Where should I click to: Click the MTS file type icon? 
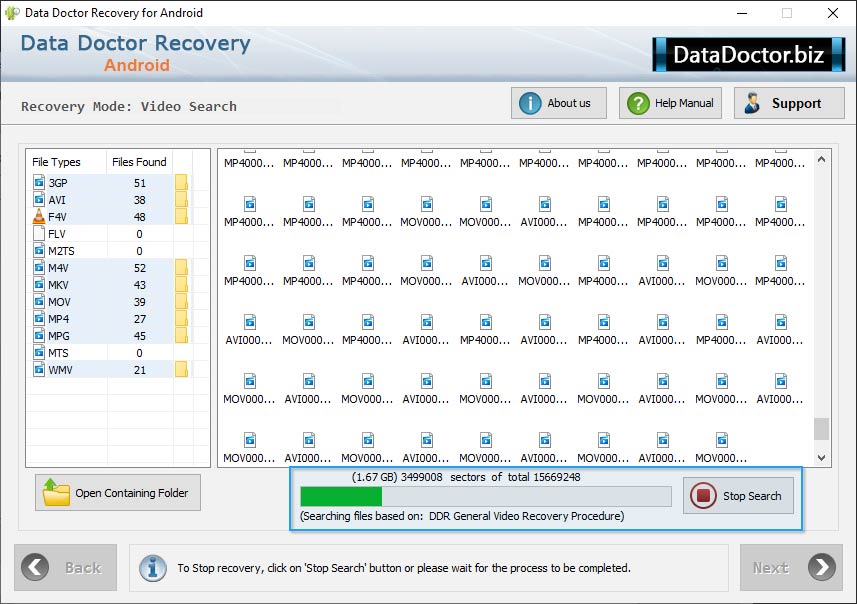pyautogui.click(x=39, y=352)
